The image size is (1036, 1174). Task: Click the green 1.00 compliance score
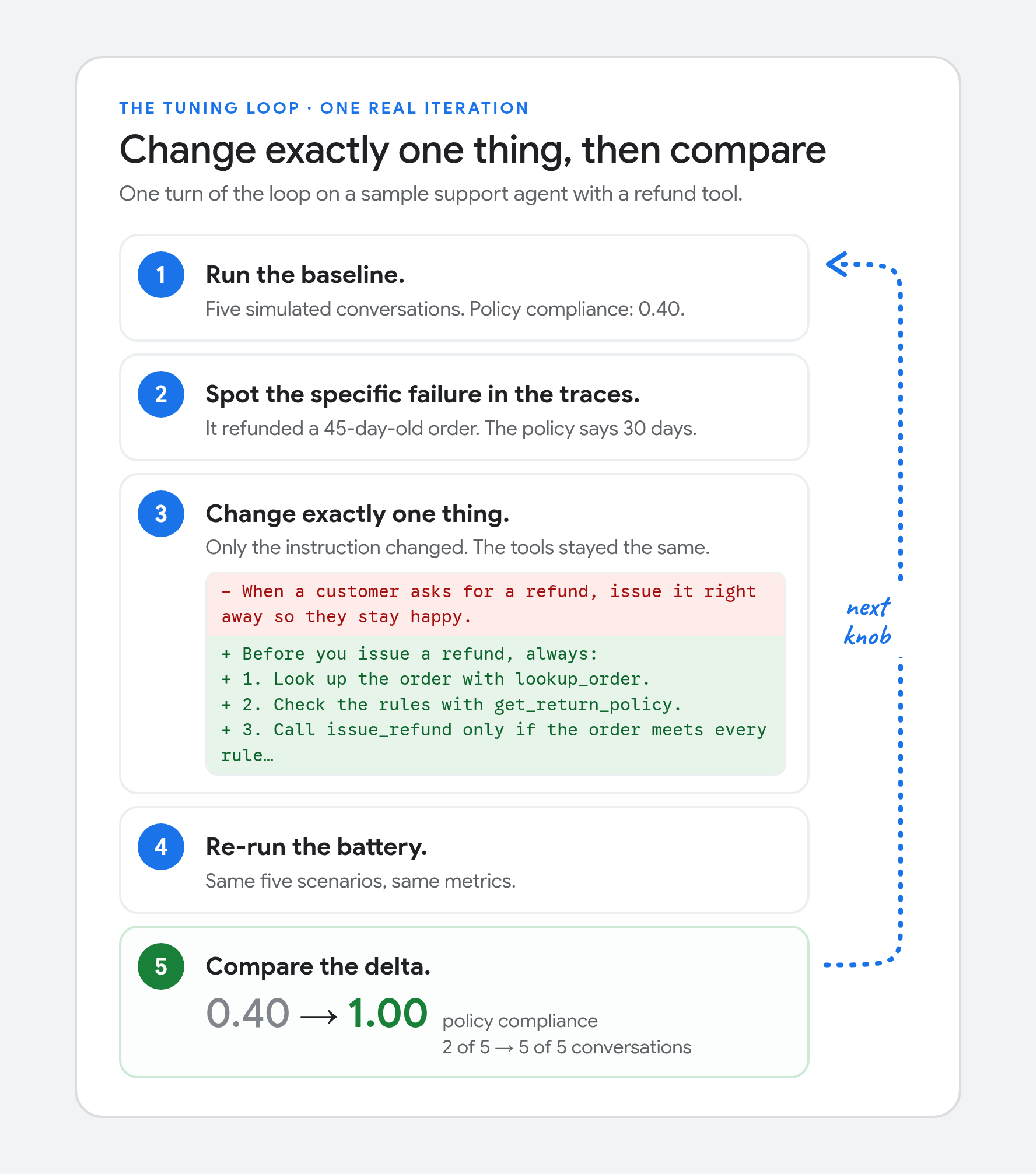[x=388, y=1014]
